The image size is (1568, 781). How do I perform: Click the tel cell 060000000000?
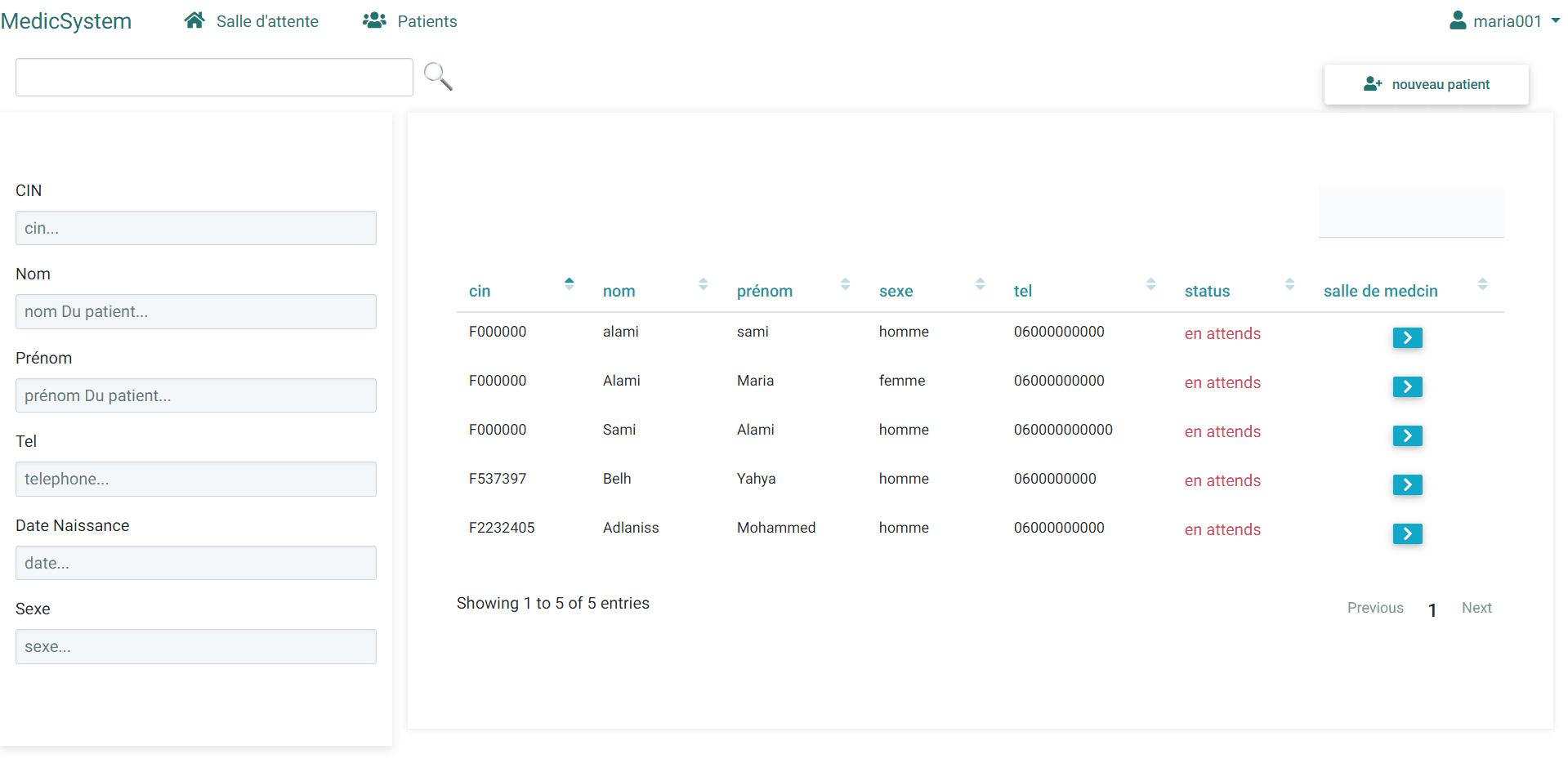pyautogui.click(x=1063, y=430)
